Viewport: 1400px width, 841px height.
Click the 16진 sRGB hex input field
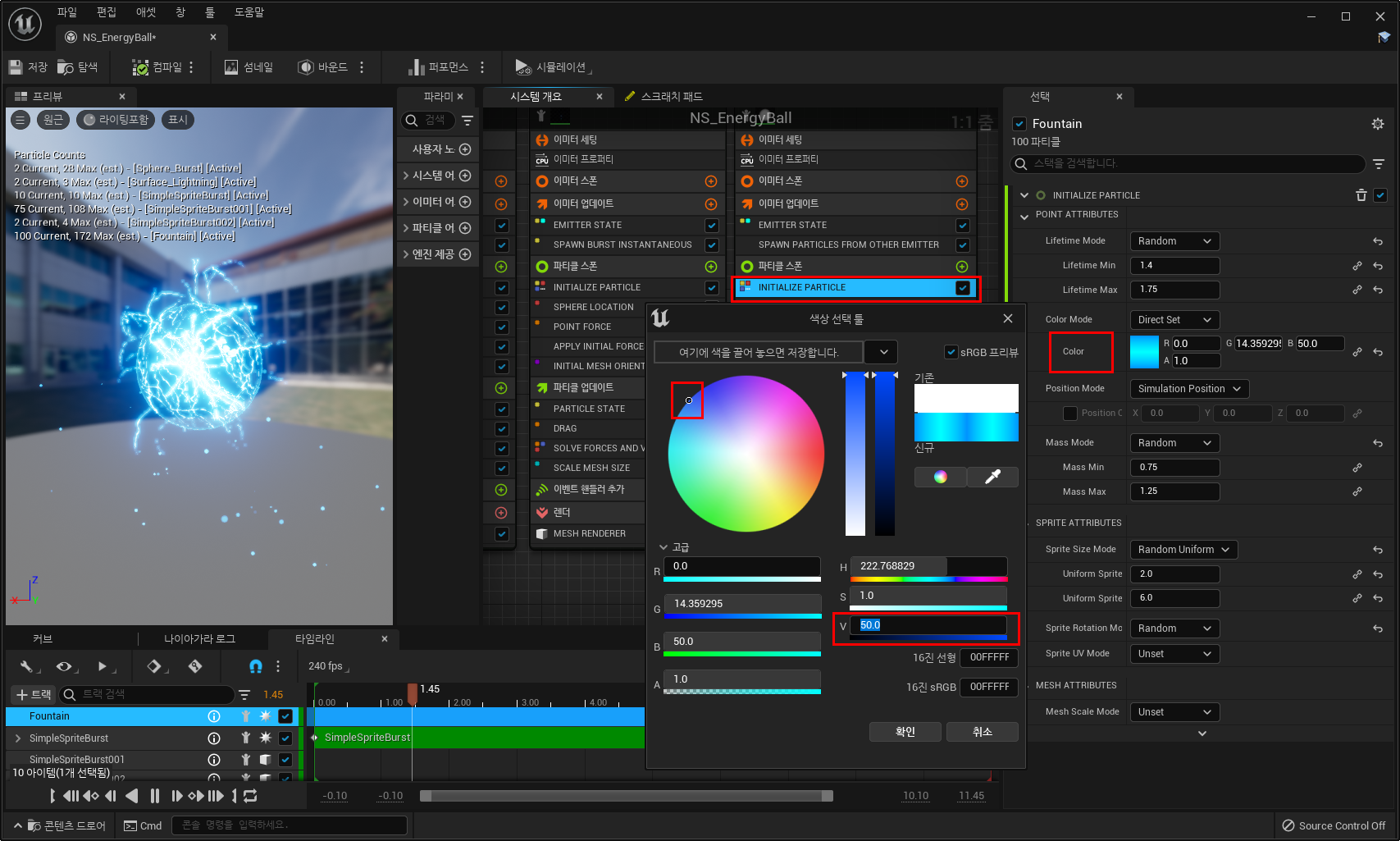[990, 688]
